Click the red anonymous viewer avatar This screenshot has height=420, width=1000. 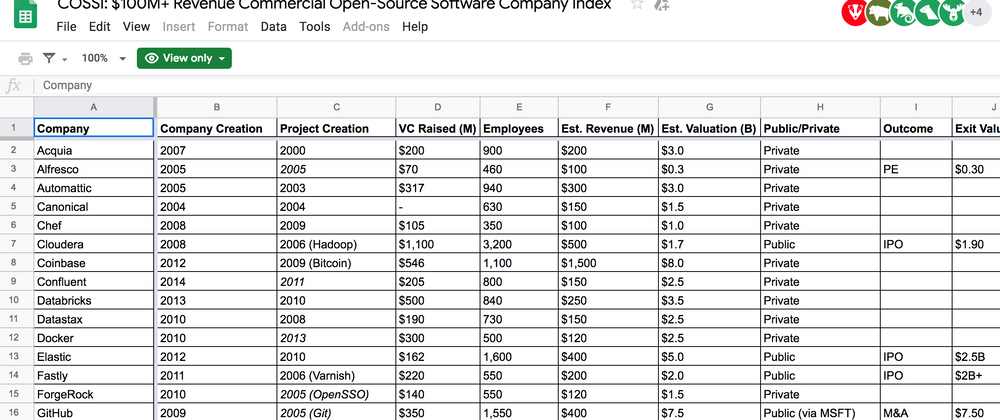pyautogui.click(x=854, y=12)
